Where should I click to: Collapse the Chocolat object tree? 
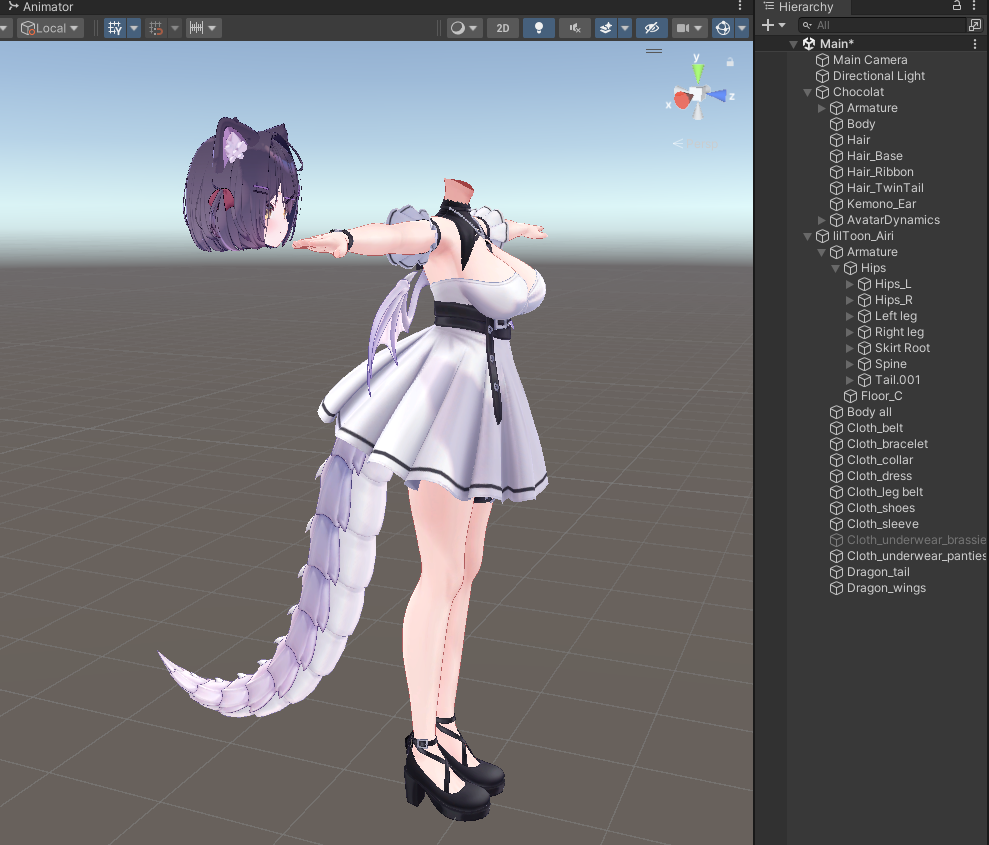tap(808, 92)
